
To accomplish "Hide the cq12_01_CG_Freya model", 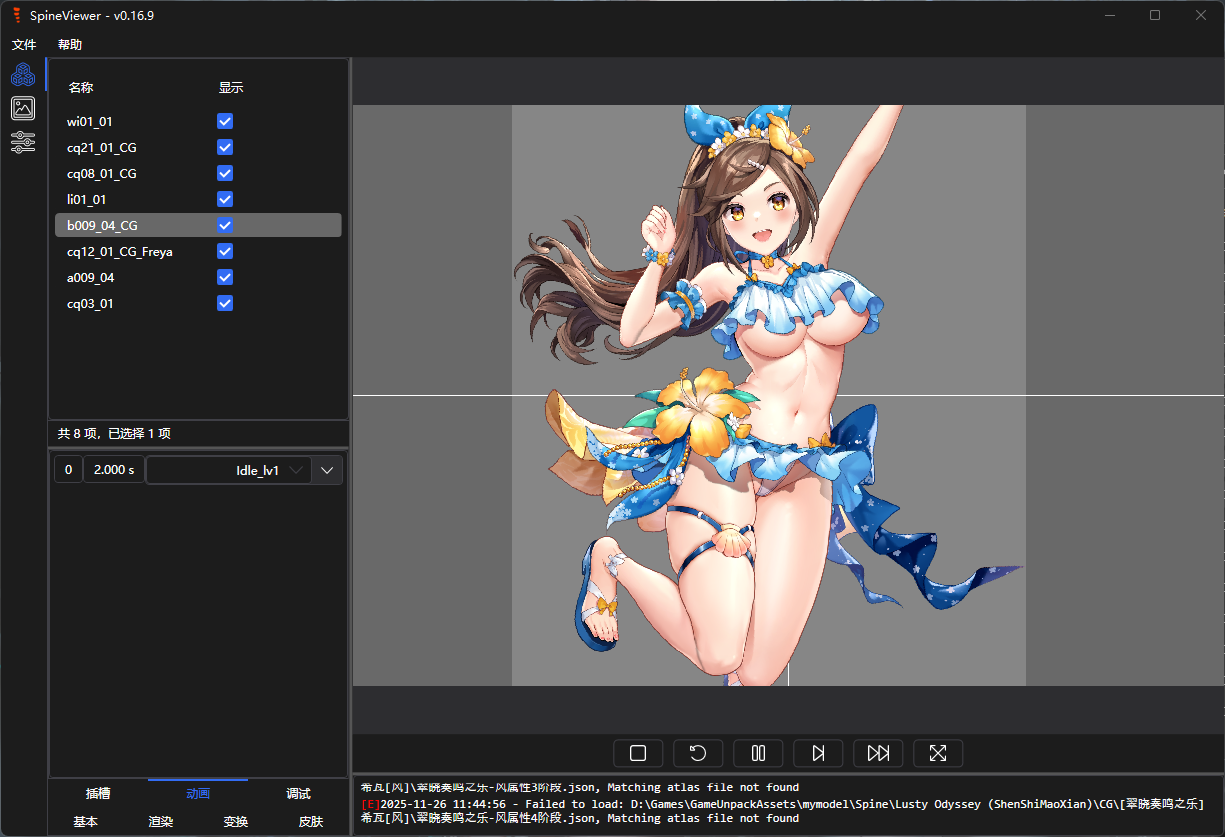I will (x=225, y=251).
